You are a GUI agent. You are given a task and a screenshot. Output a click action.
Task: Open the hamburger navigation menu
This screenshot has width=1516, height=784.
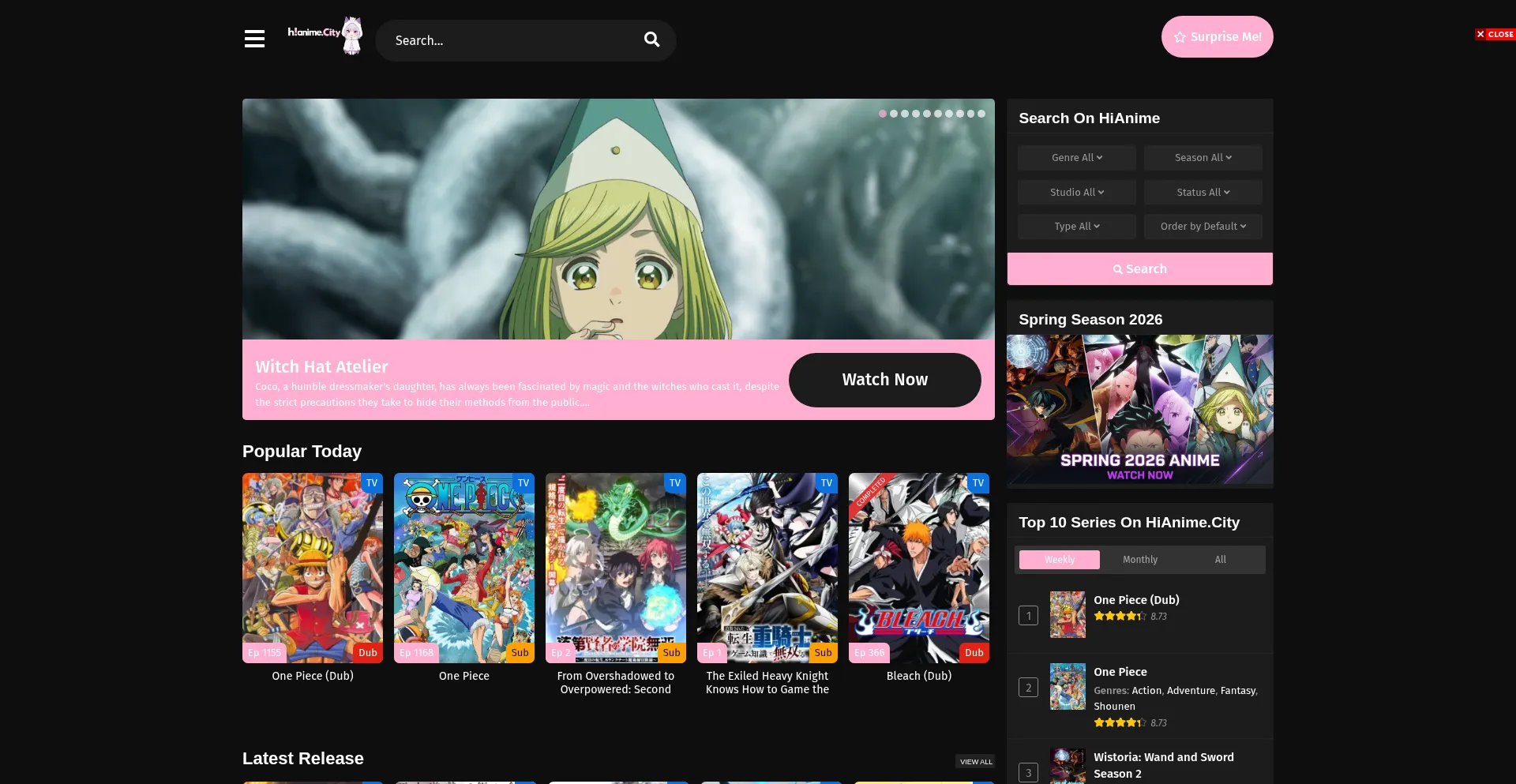pyautogui.click(x=254, y=39)
